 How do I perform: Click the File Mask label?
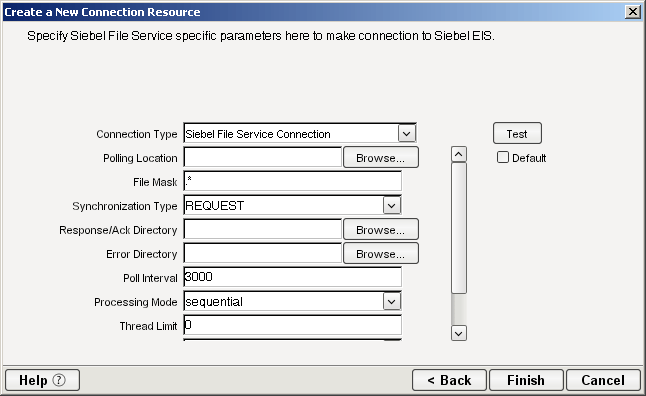[155, 182]
